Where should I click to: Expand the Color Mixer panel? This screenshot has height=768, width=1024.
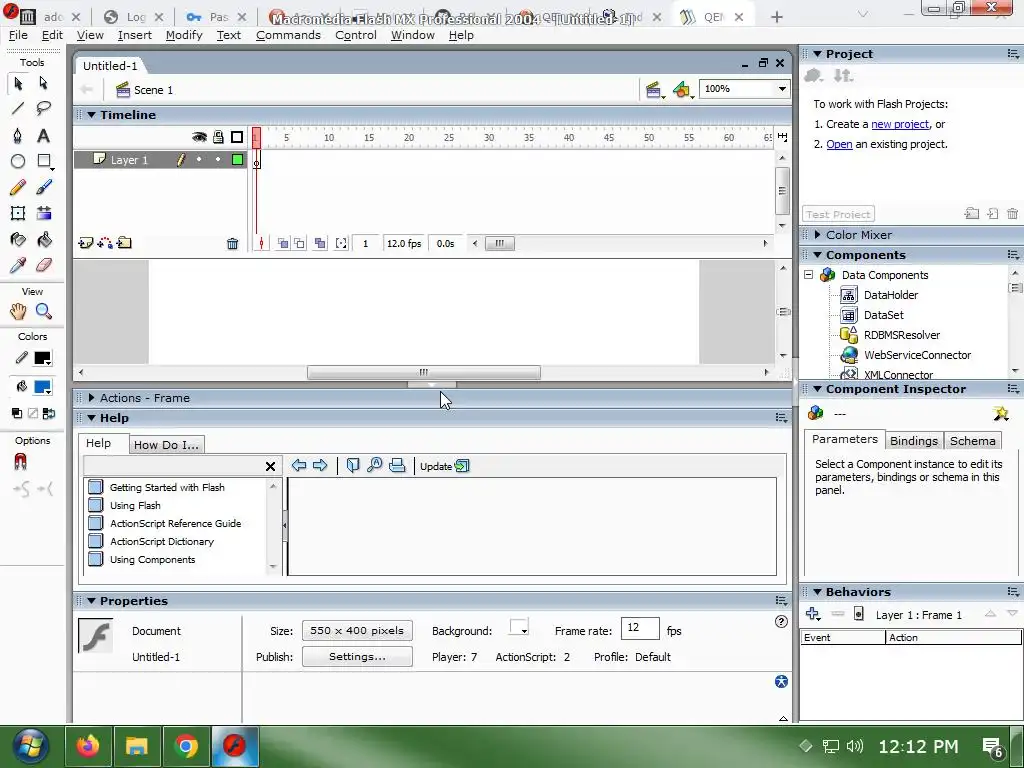click(817, 235)
